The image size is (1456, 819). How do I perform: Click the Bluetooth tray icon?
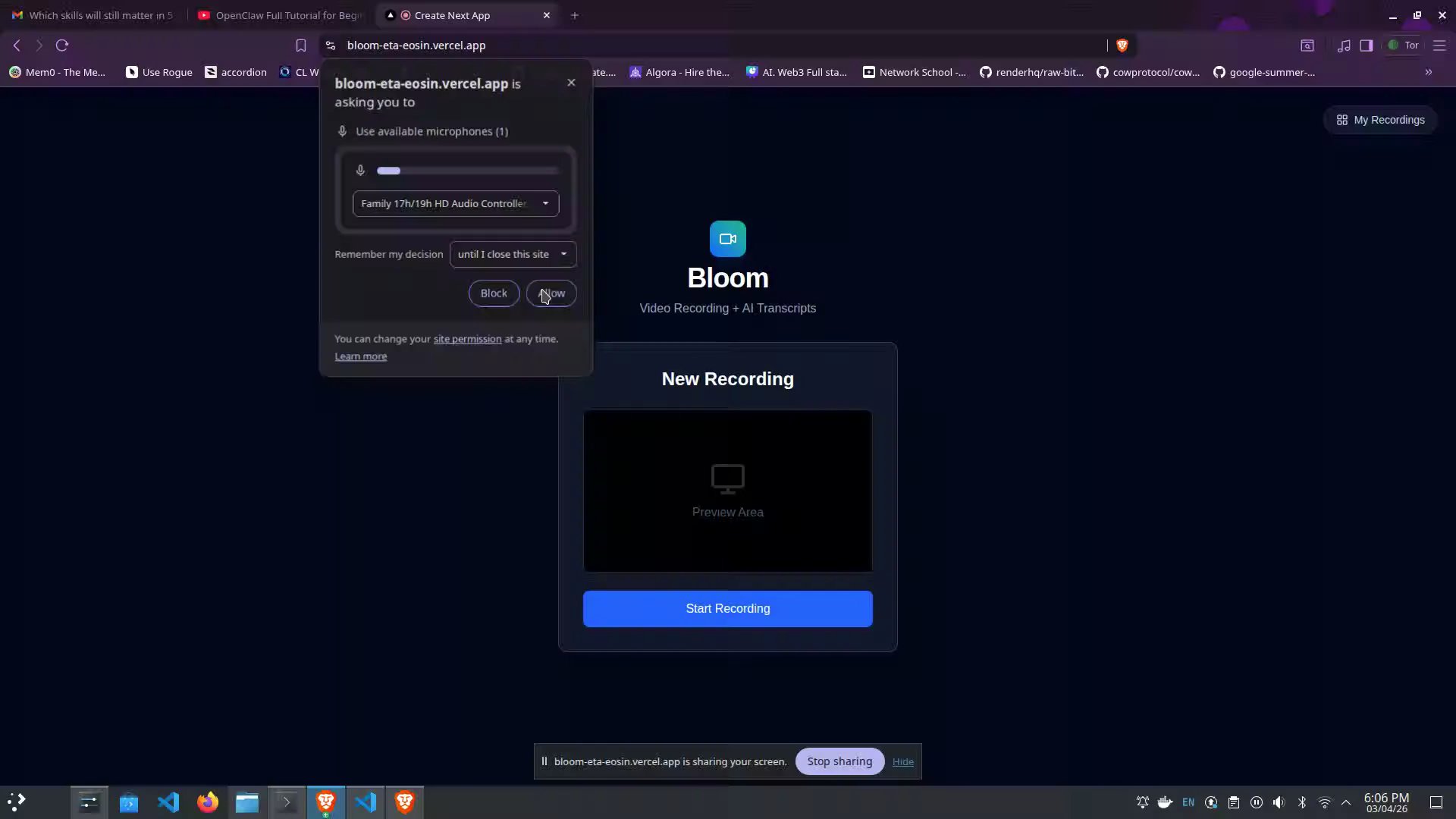click(x=1302, y=802)
